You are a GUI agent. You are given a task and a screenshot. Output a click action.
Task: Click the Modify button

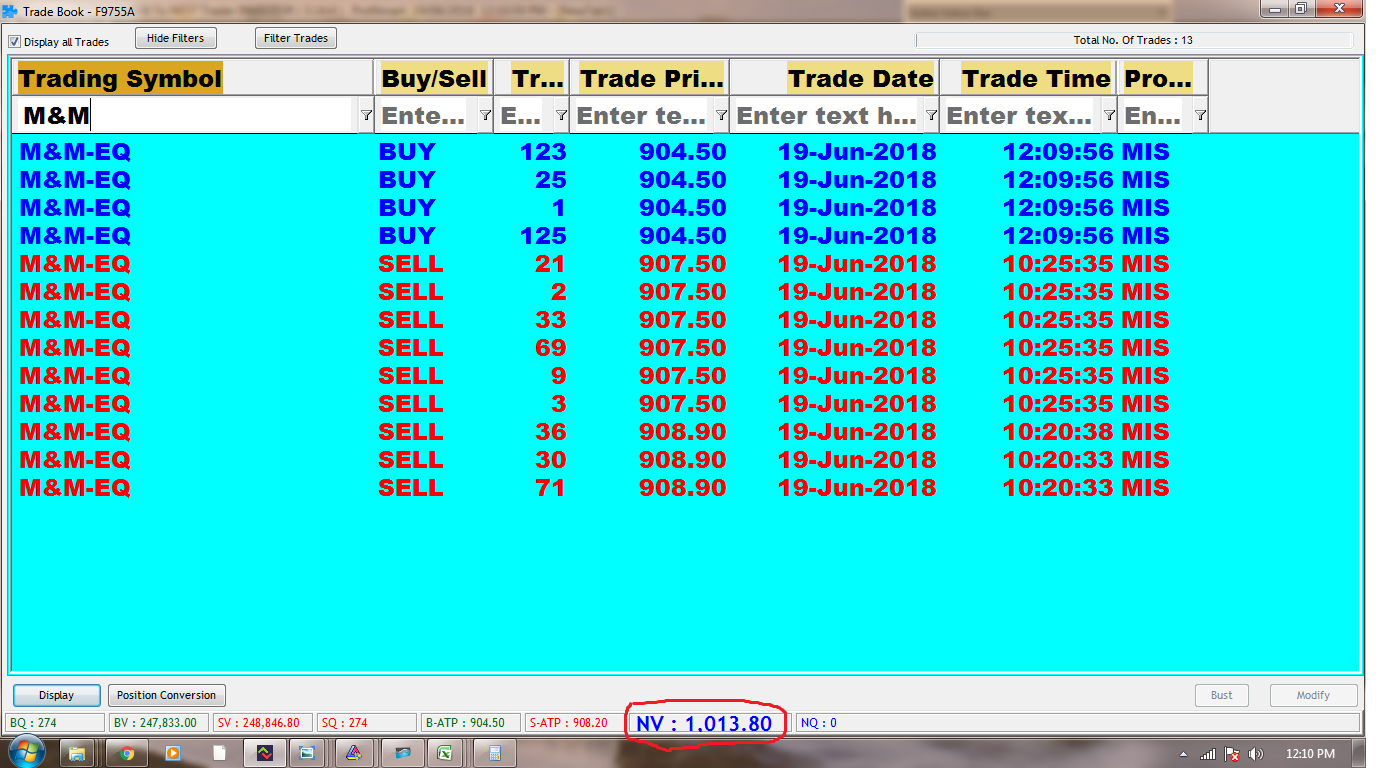coord(1313,695)
